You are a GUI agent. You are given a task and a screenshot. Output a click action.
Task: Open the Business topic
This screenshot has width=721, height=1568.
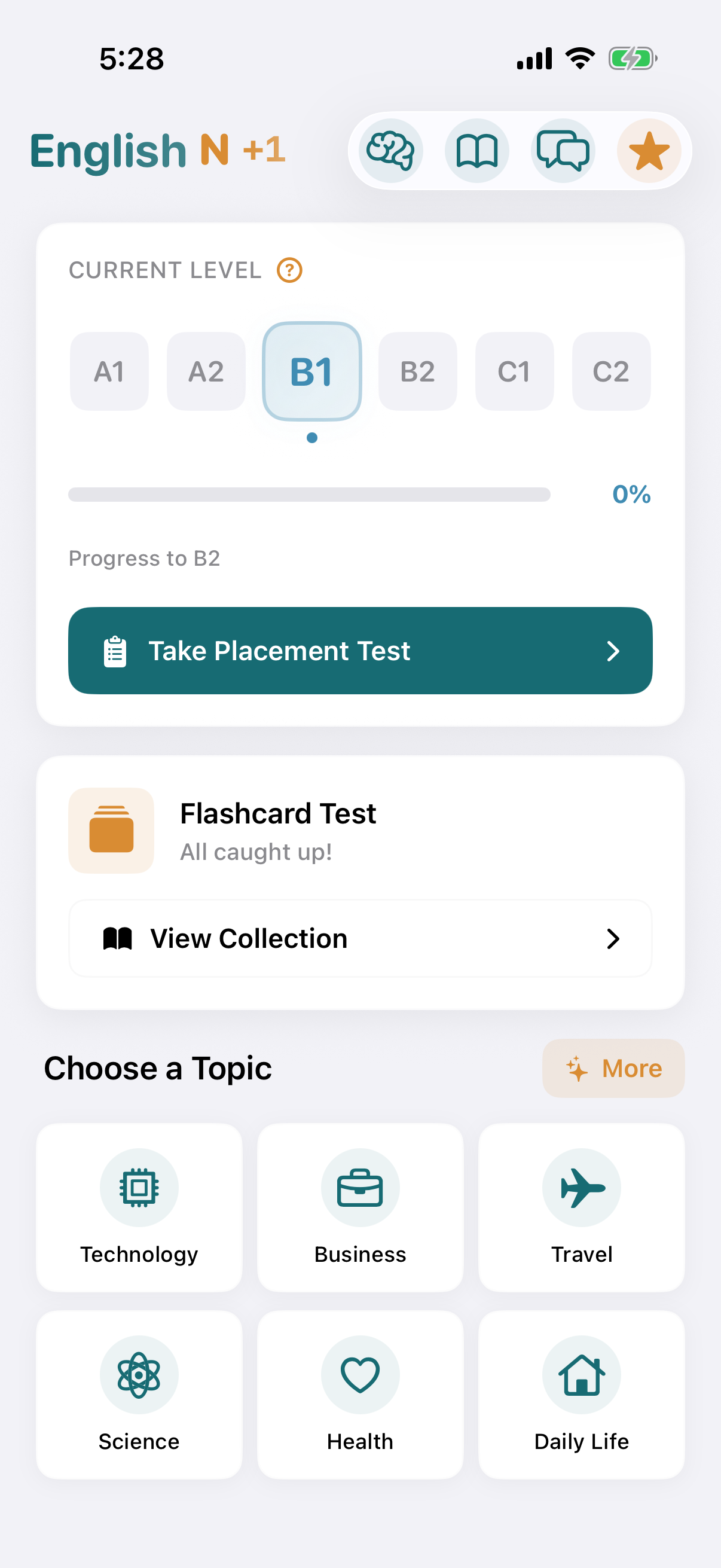coord(360,1207)
